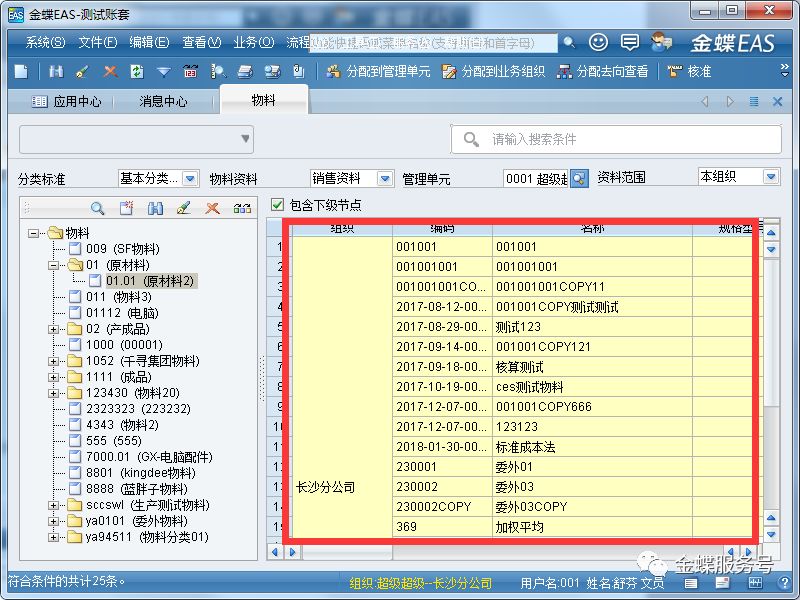Expand the 02 (产成品) tree node
The height and width of the screenshot is (600, 800).
pos(53,330)
